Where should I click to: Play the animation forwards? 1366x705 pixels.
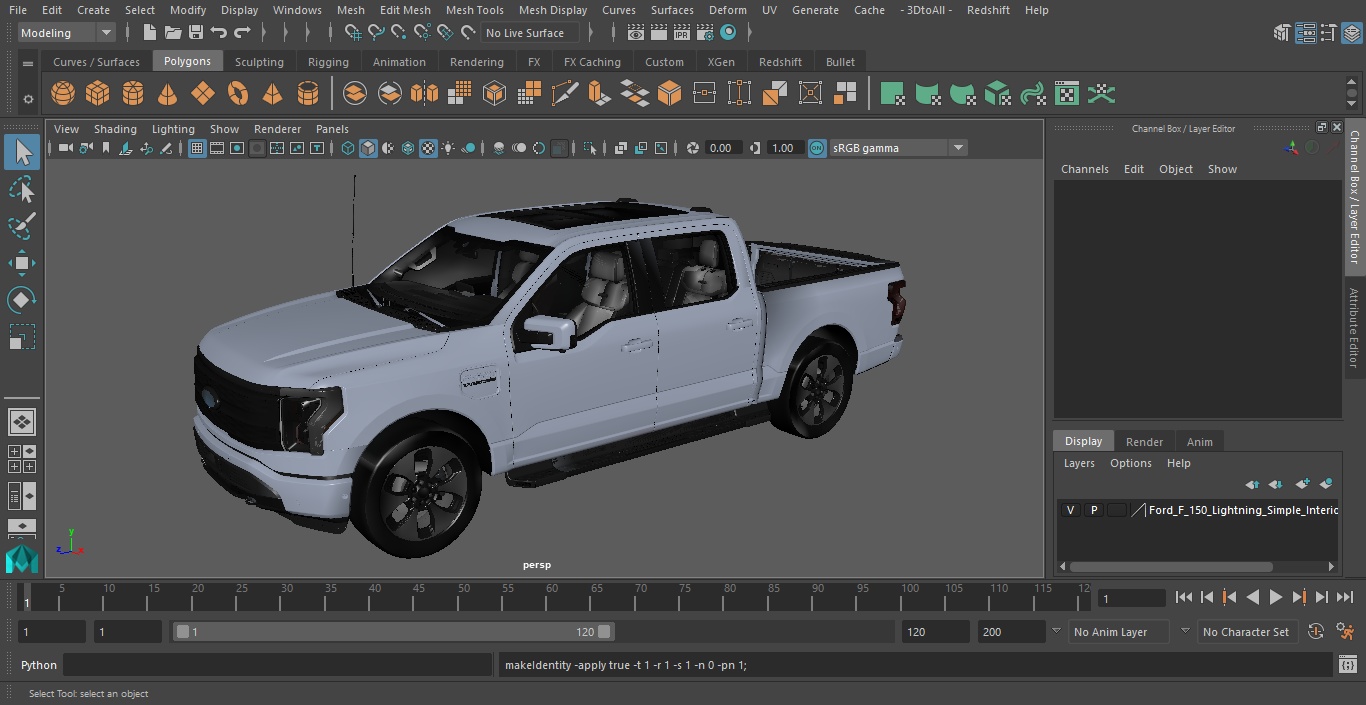[1275, 597]
